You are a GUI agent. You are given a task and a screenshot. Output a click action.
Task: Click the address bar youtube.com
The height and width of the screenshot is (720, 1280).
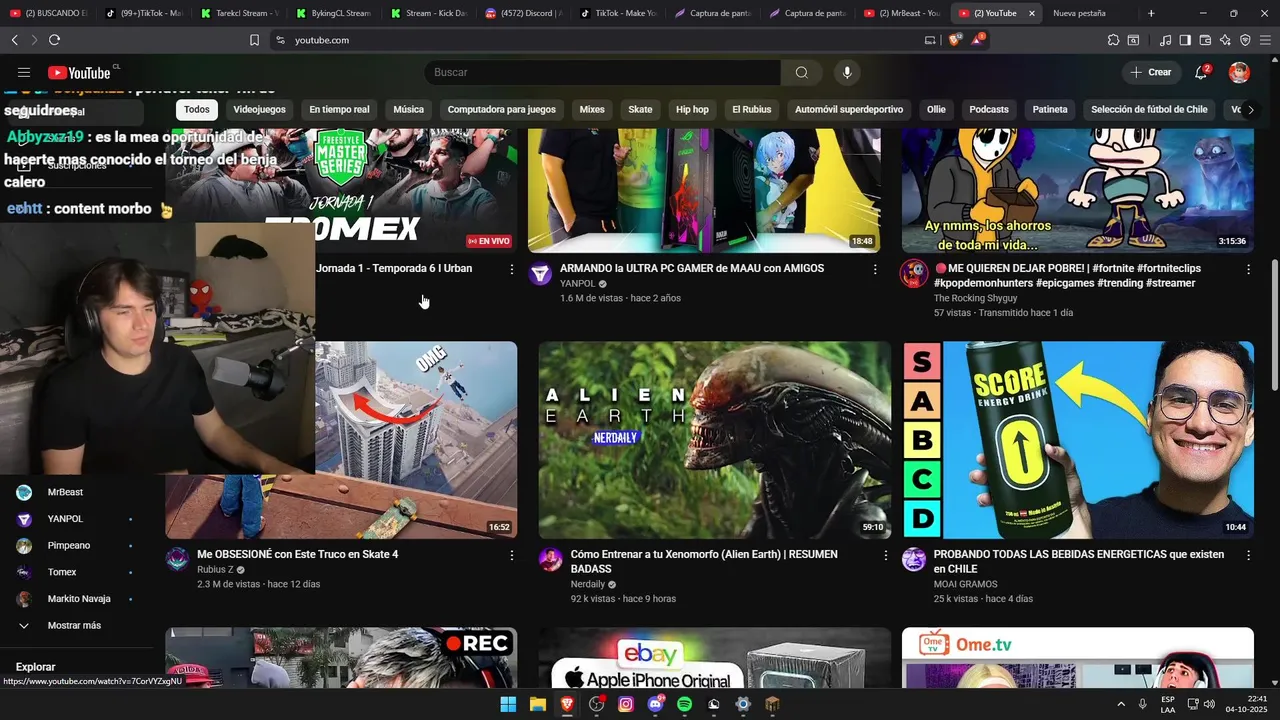tap(600, 40)
